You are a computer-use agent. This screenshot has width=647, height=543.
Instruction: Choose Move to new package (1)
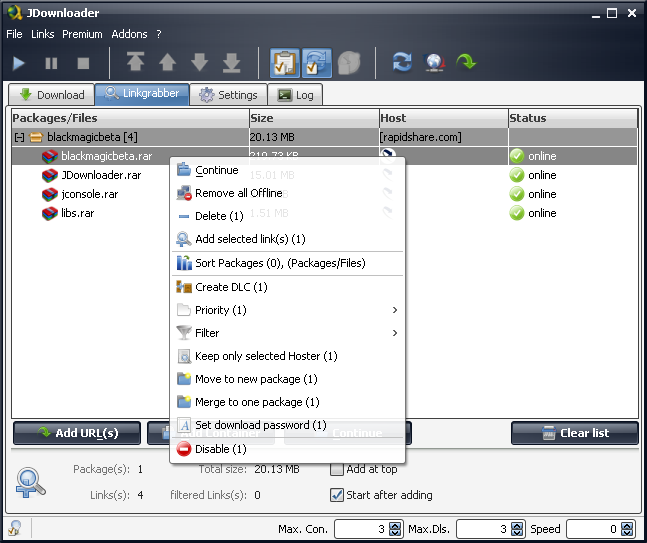pos(288,380)
